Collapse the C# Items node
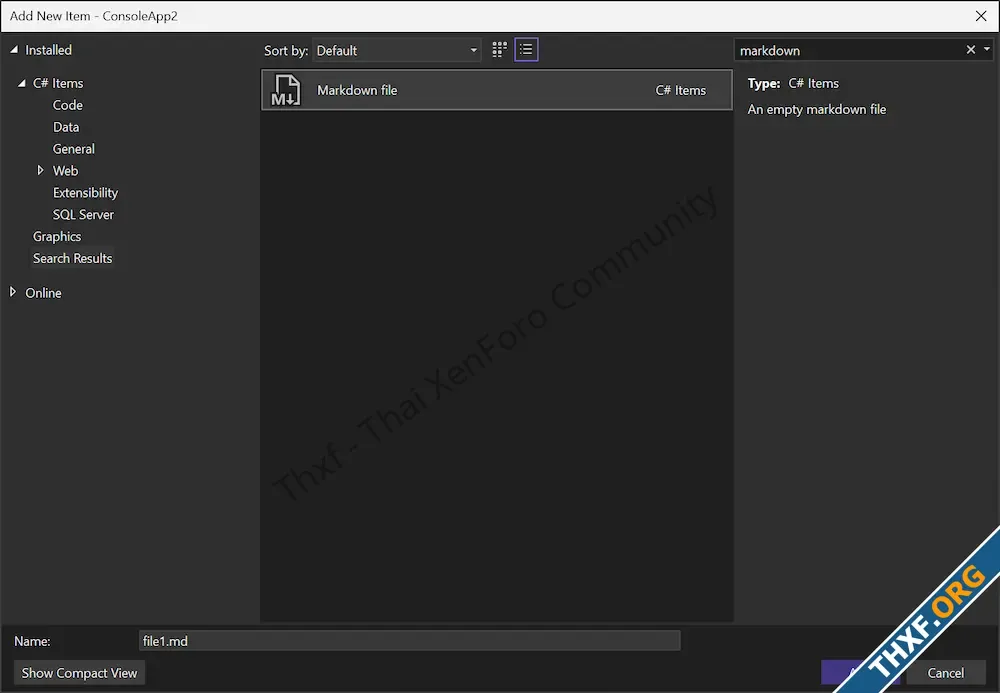1000x693 pixels. tap(22, 83)
